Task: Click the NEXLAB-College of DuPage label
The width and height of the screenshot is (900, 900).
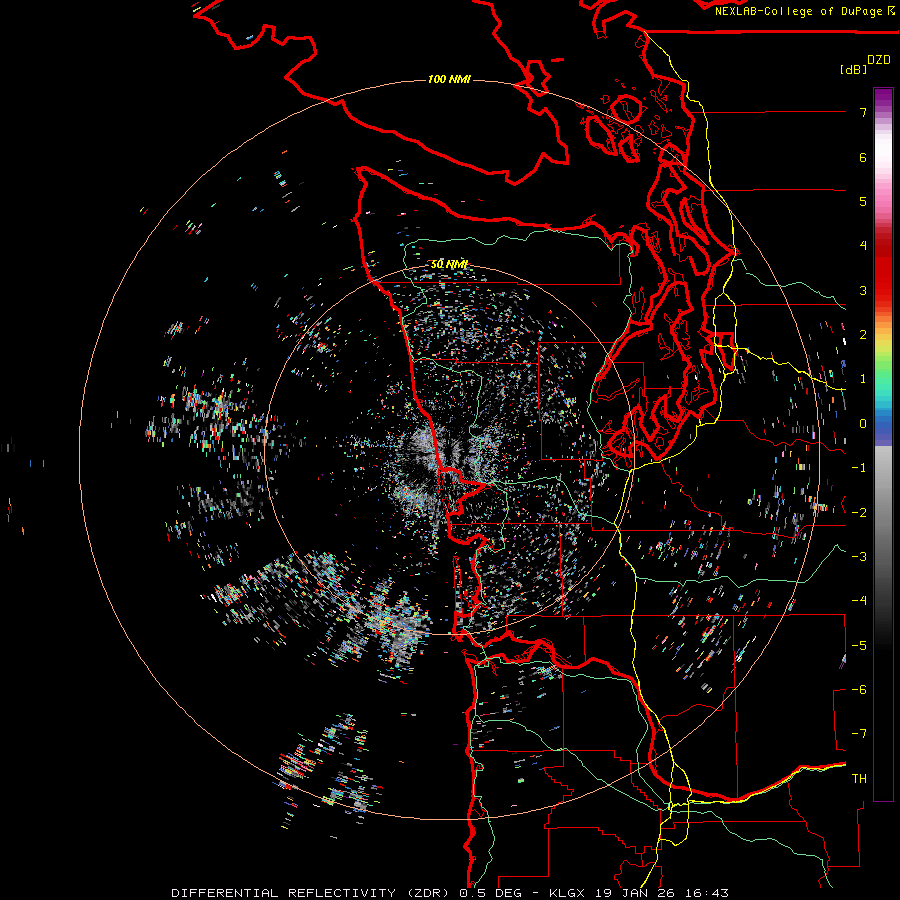Action: click(800, 11)
